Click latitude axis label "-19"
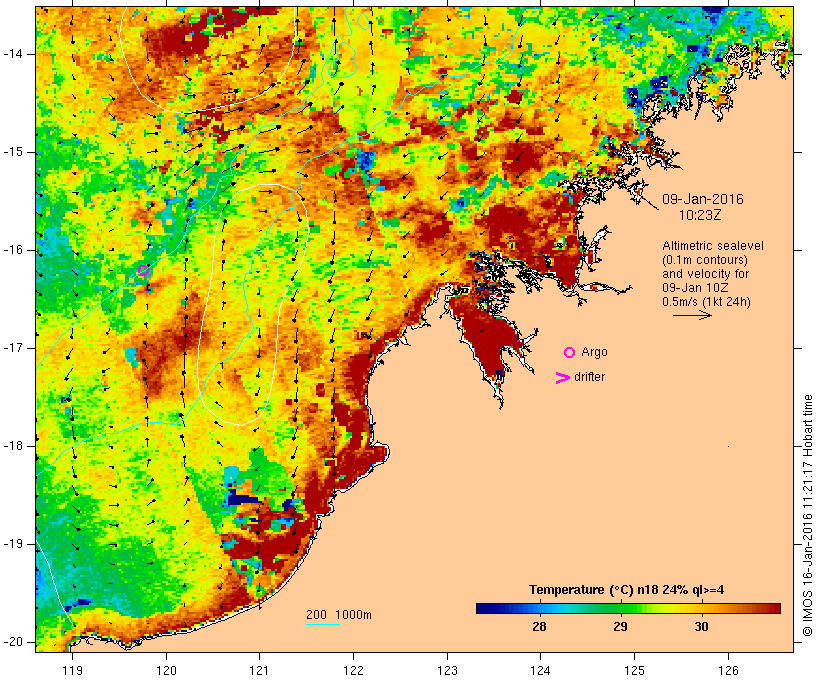 (13, 544)
